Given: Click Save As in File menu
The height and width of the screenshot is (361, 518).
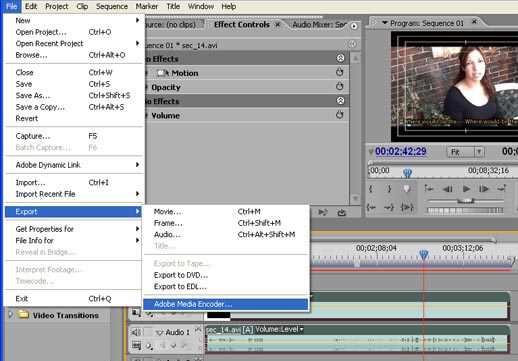Looking at the screenshot, I should click(x=74, y=95).
